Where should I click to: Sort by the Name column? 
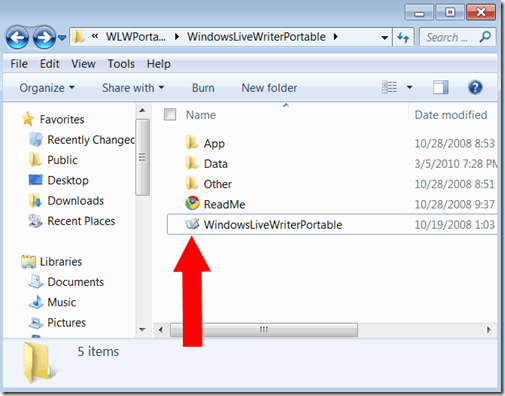tap(201, 115)
